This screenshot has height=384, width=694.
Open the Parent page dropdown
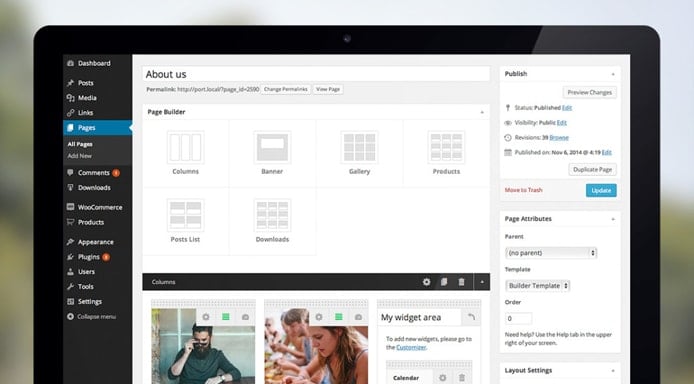click(551, 253)
